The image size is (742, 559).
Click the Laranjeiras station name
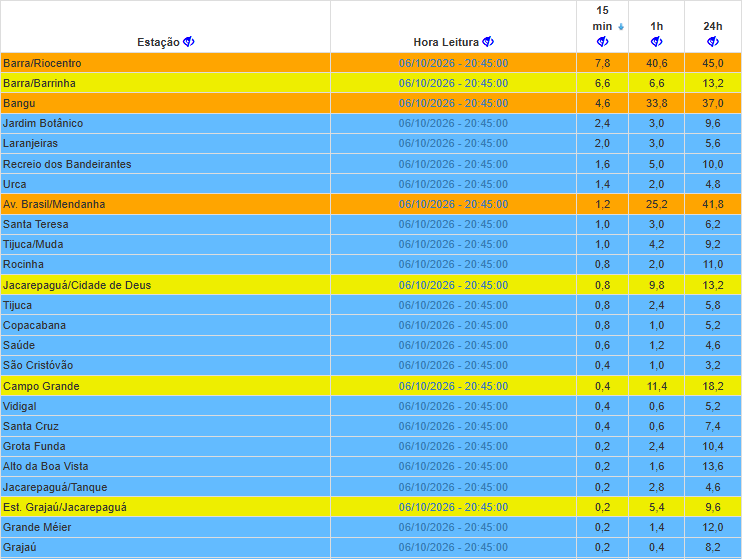click(x=30, y=143)
